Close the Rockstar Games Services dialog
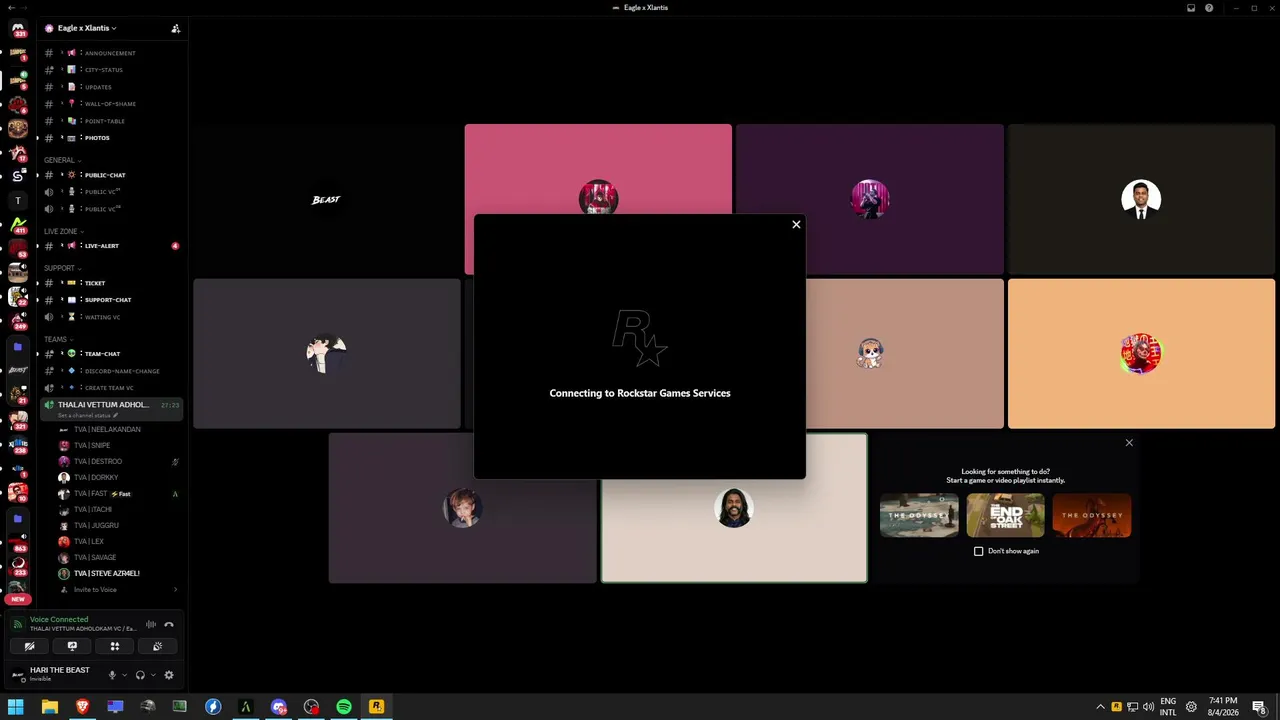 point(796,224)
